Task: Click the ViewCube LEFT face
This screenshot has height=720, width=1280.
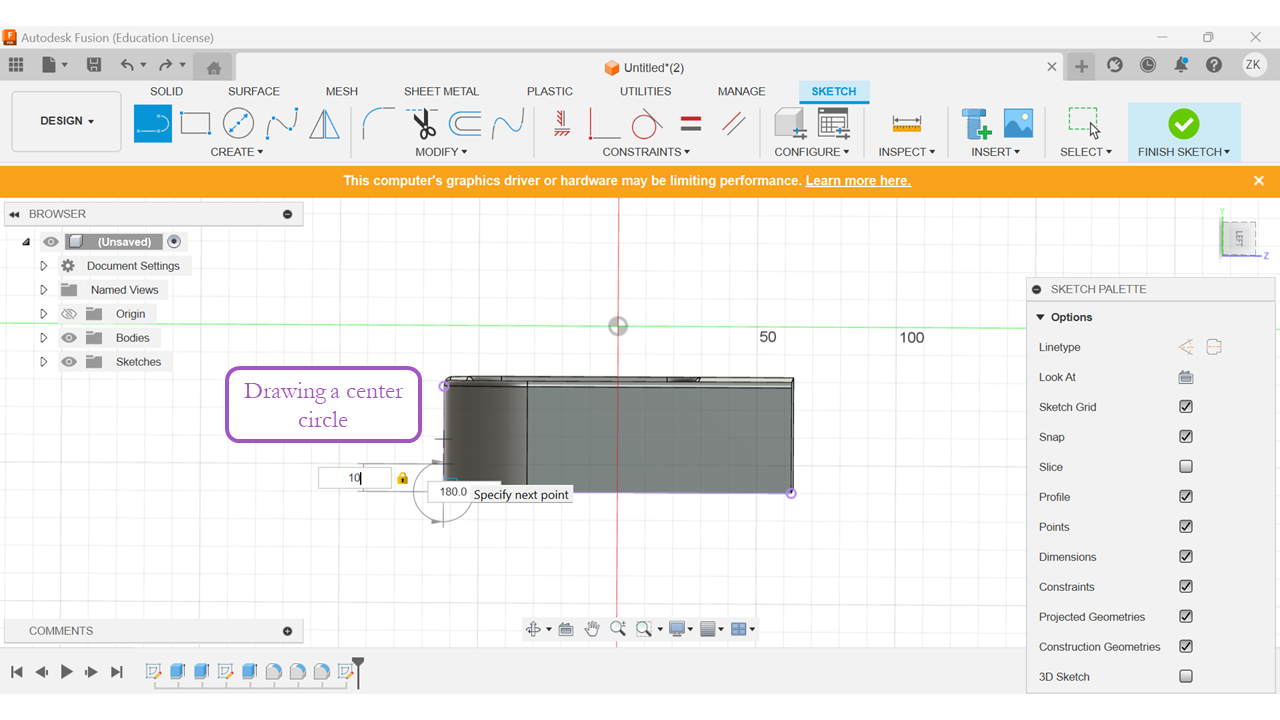Action: pos(1239,238)
